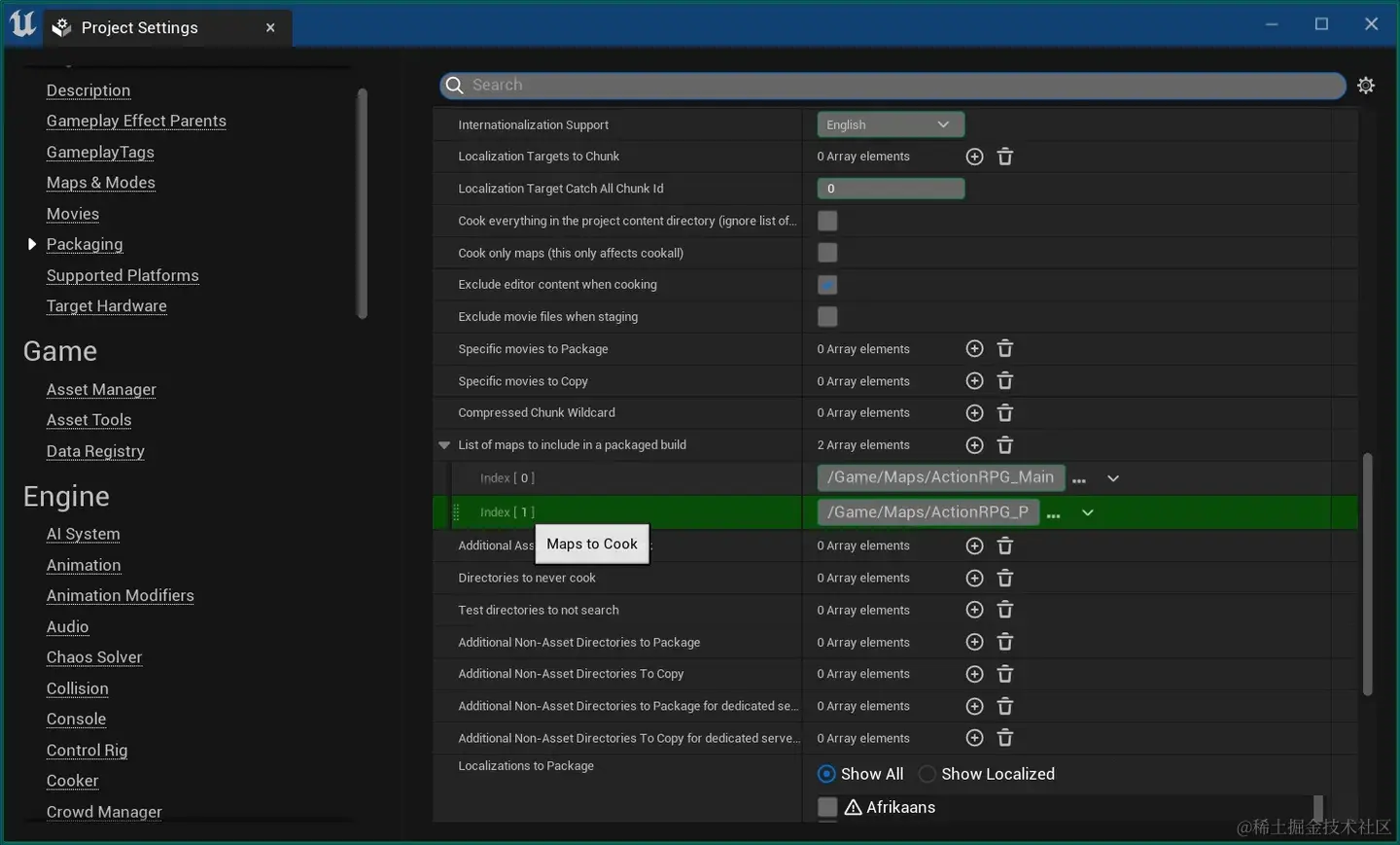Clear Additional Asset Directories array
The image size is (1400, 845).
click(x=1005, y=546)
